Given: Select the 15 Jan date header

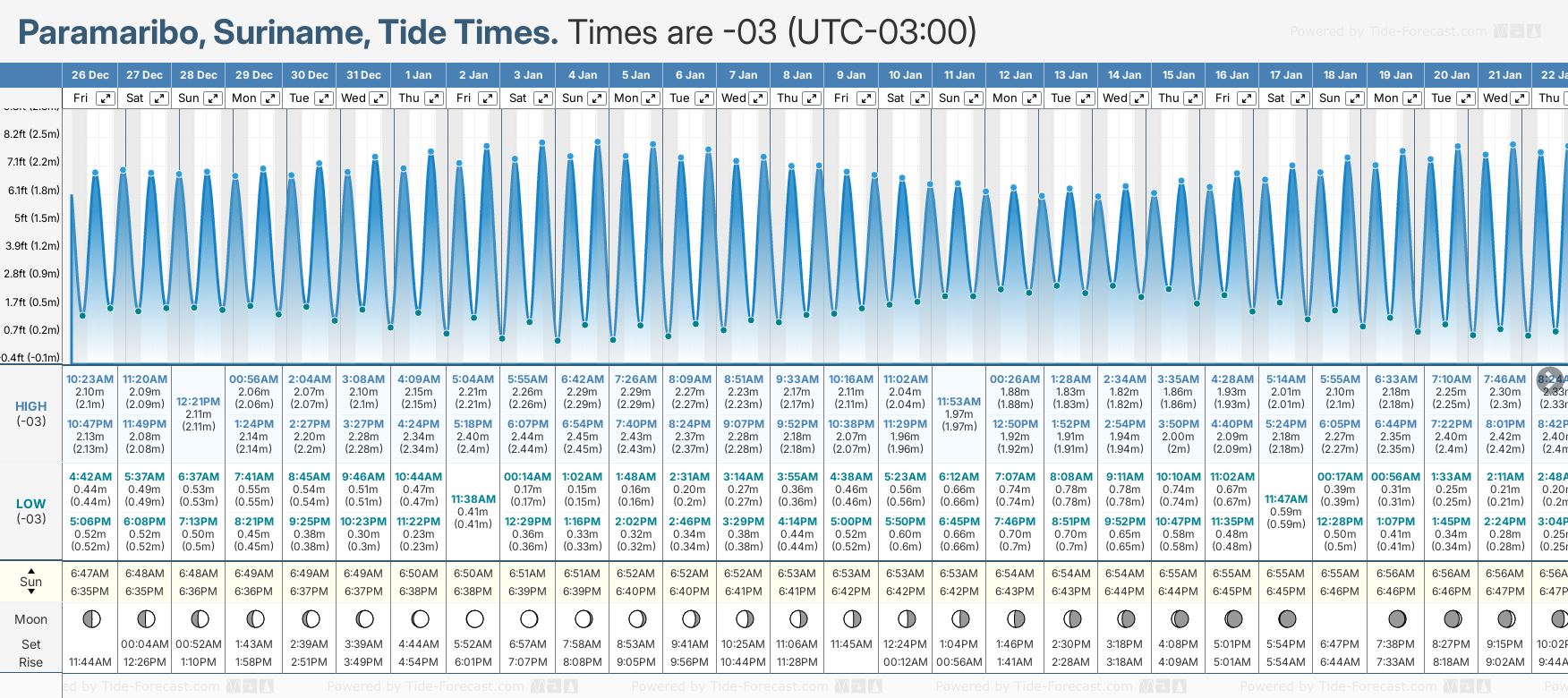Looking at the screenshot, I should (1178, 75).
